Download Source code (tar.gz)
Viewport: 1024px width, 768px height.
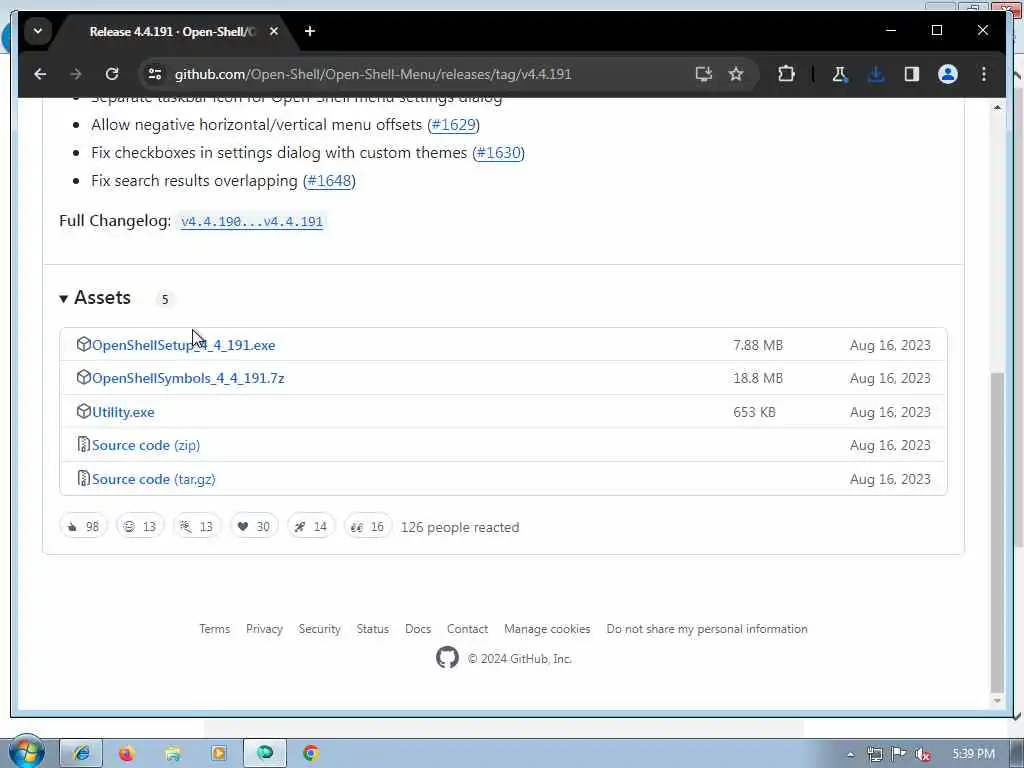pos(153,479)
